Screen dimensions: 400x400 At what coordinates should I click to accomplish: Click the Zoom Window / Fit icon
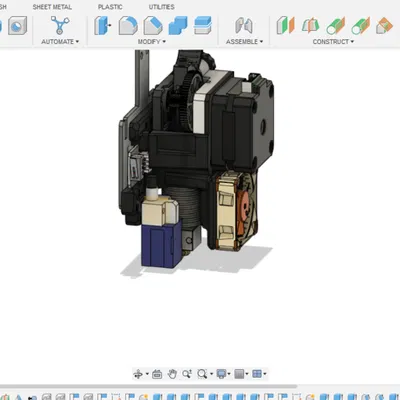click(202, 374)
